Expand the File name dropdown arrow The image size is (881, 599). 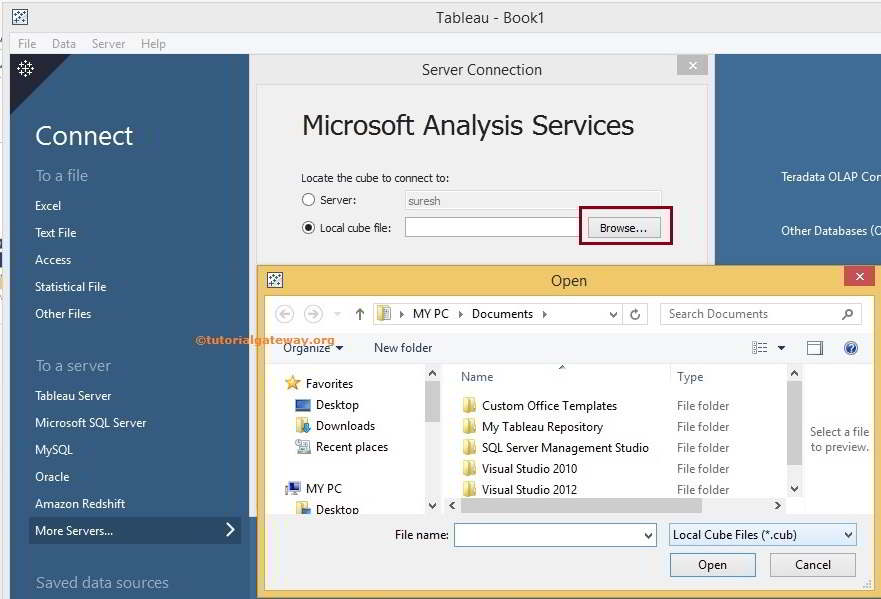[648, 536]
